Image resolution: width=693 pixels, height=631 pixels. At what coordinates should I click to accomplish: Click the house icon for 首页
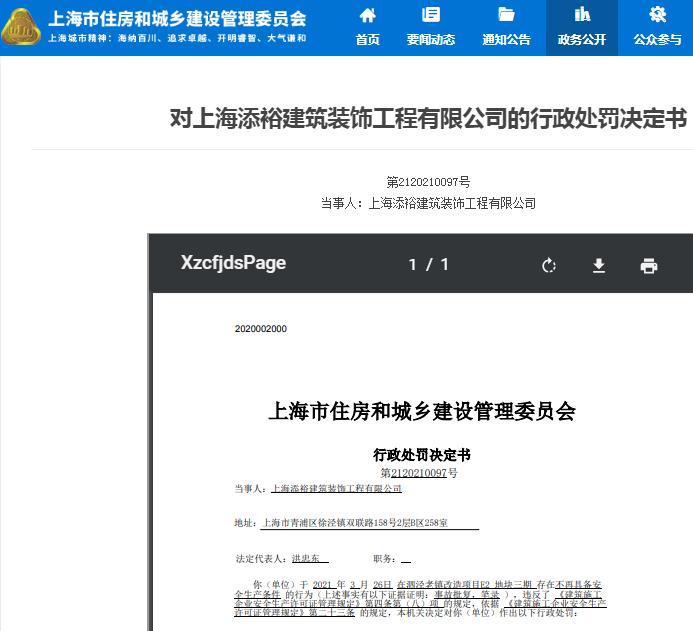pos(368,15)
